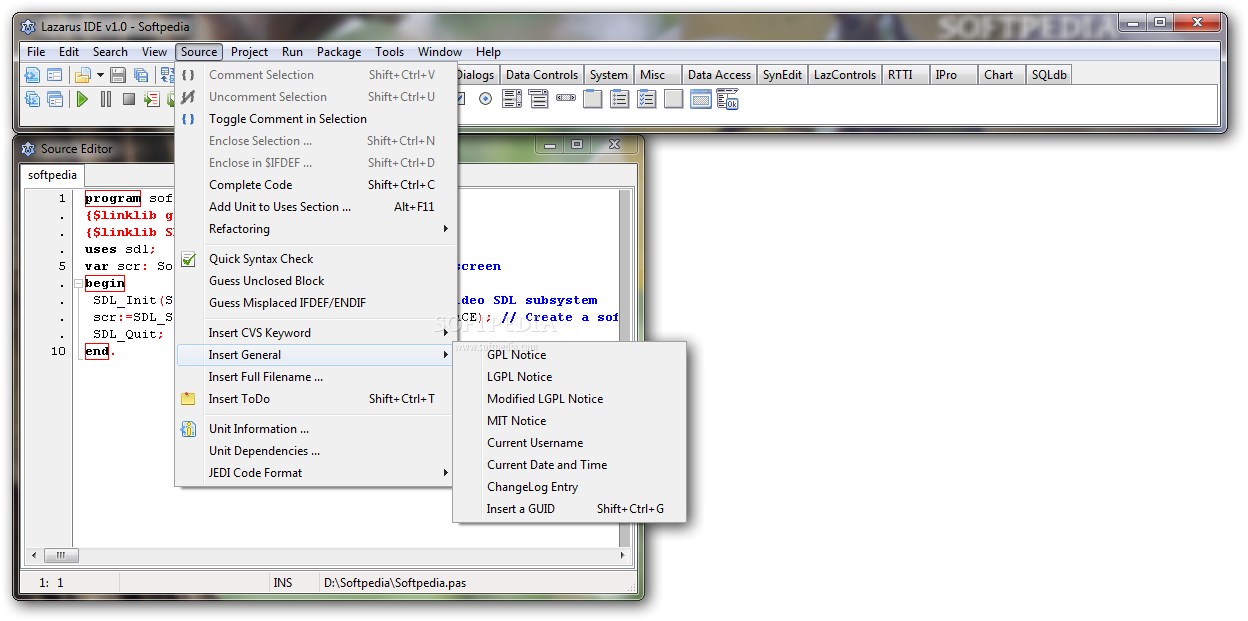The height and width of the screenshot is (621, 1248).
Task: Switch to the LazControls palette tab
Action: (845, 75)
